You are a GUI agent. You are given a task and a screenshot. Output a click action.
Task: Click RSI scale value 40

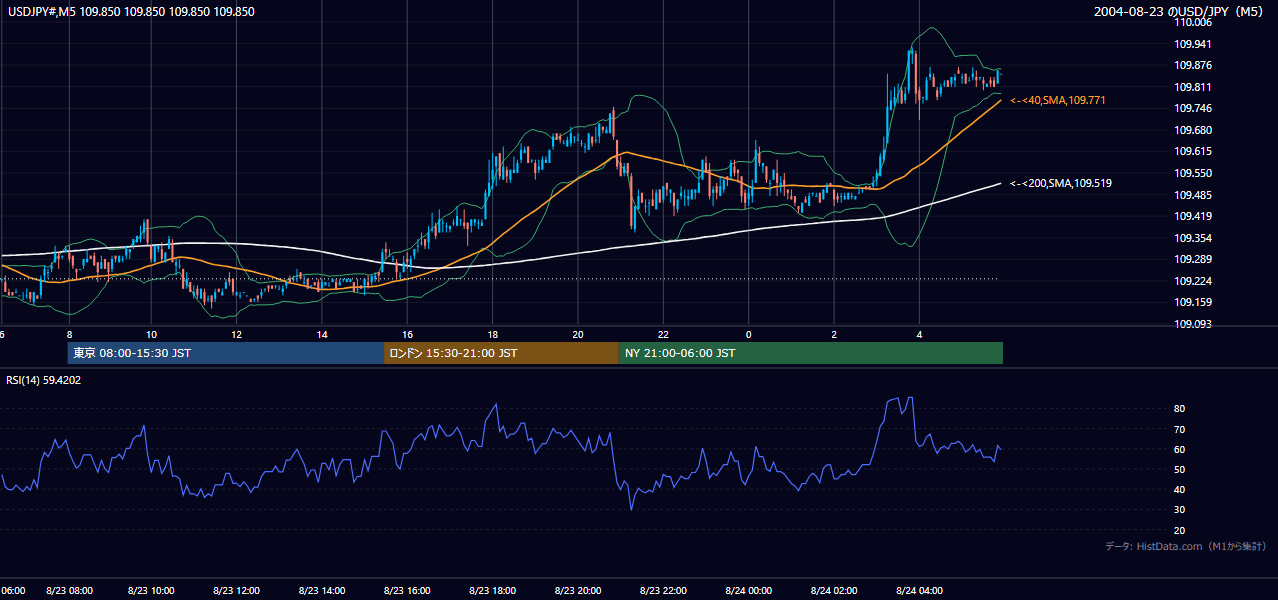coord(1180,489)
